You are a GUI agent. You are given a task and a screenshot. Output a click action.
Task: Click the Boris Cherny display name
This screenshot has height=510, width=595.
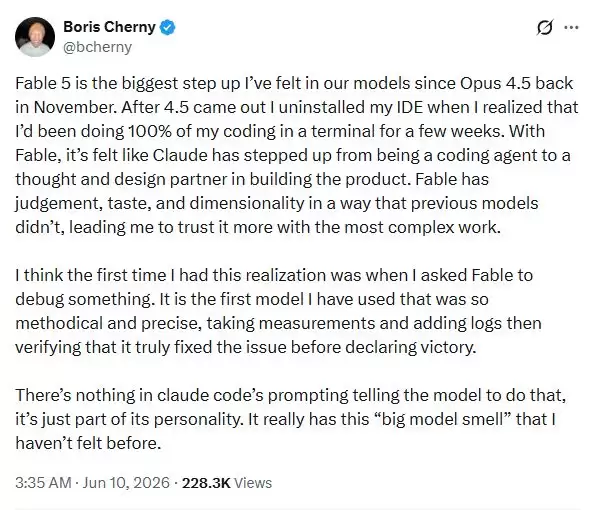(x=109, y=27)
